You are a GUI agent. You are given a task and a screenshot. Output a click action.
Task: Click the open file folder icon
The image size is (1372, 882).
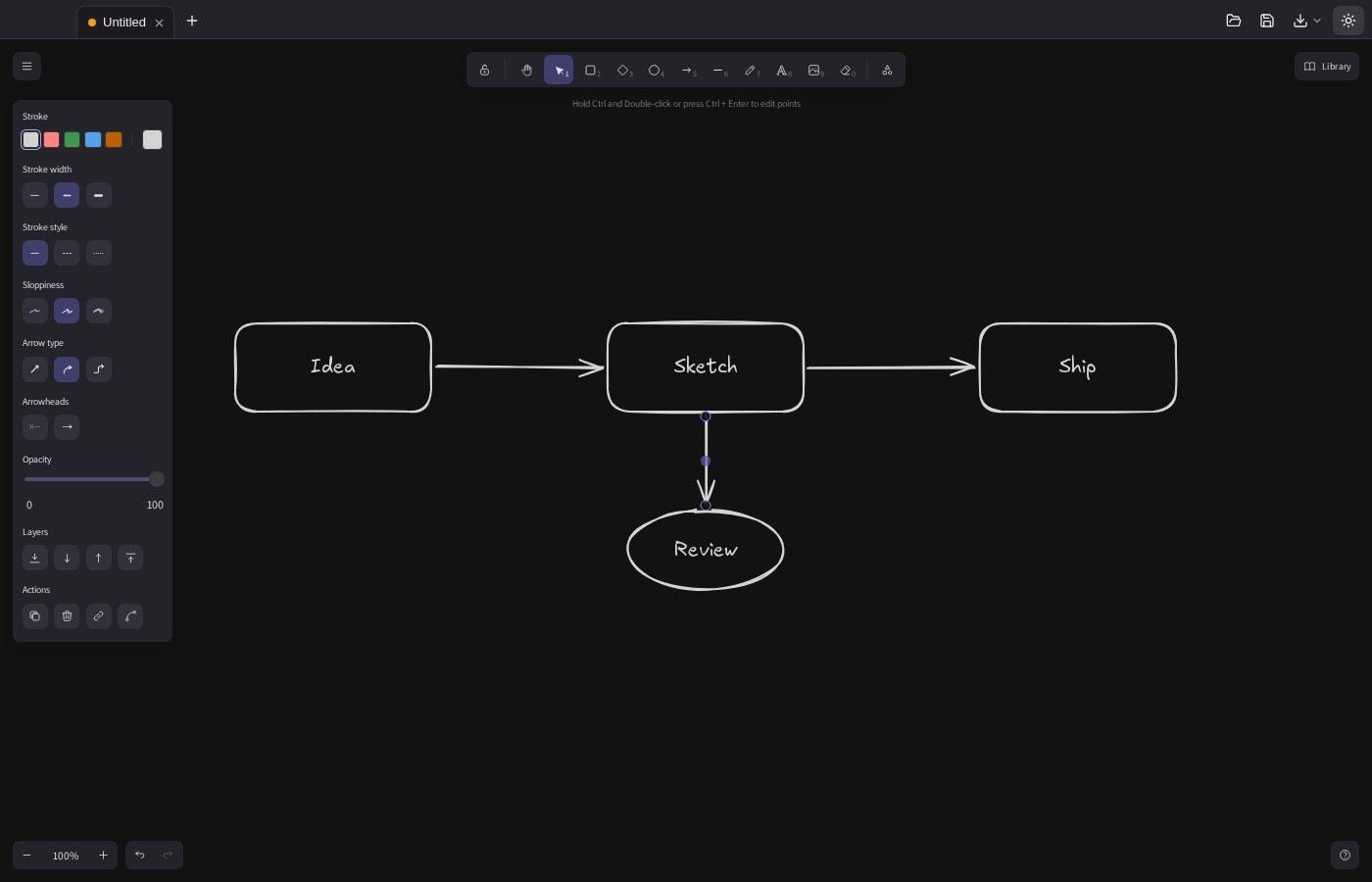tap(1234, 21)
